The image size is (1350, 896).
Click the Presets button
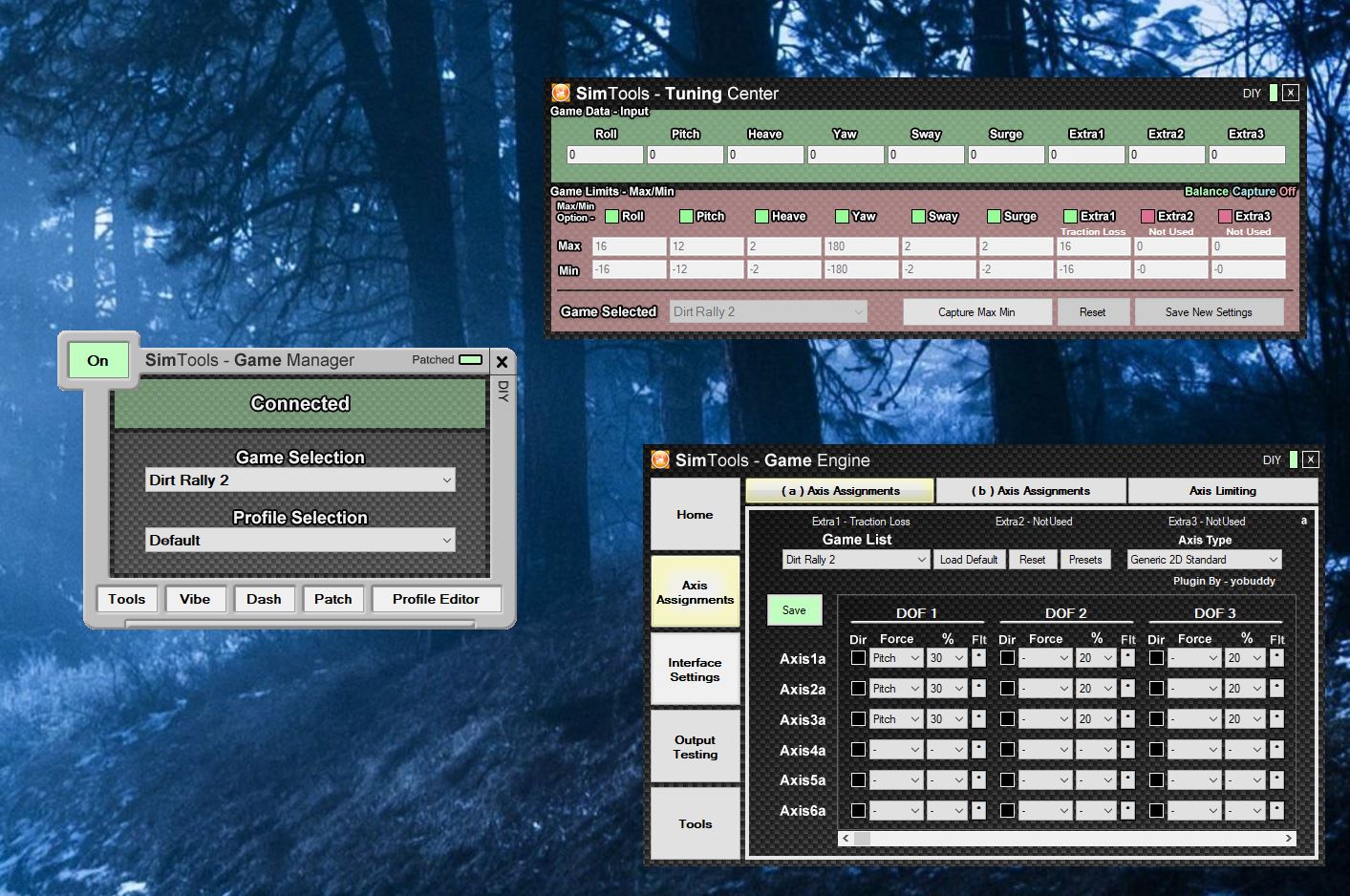click(1085, 560)
